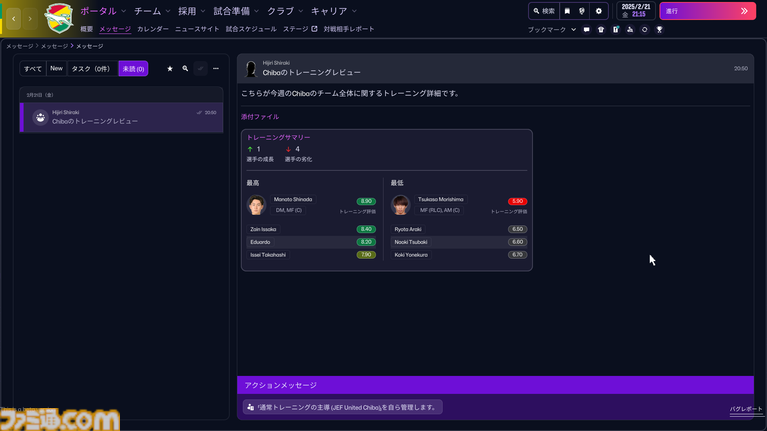Go back using the left arrow button
The height and width of the screenshot is (431, 767).
[13, 19]
